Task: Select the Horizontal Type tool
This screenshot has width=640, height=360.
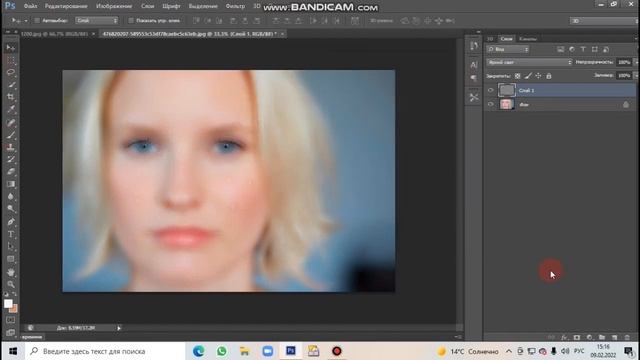Action: tap(11, 234)
